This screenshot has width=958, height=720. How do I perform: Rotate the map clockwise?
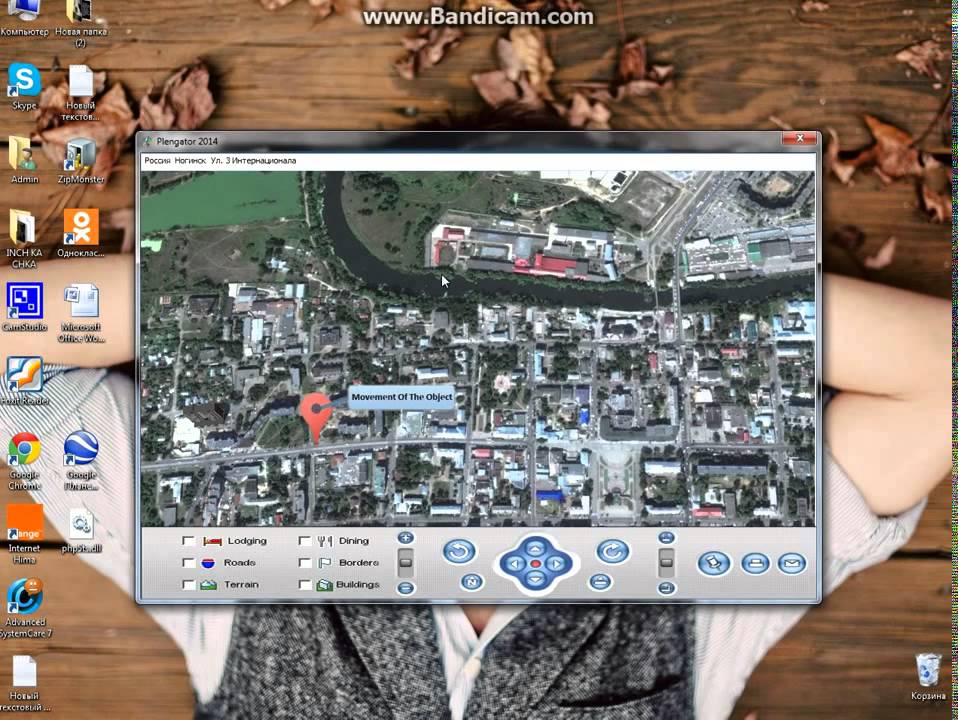click(x=612, y=552)
